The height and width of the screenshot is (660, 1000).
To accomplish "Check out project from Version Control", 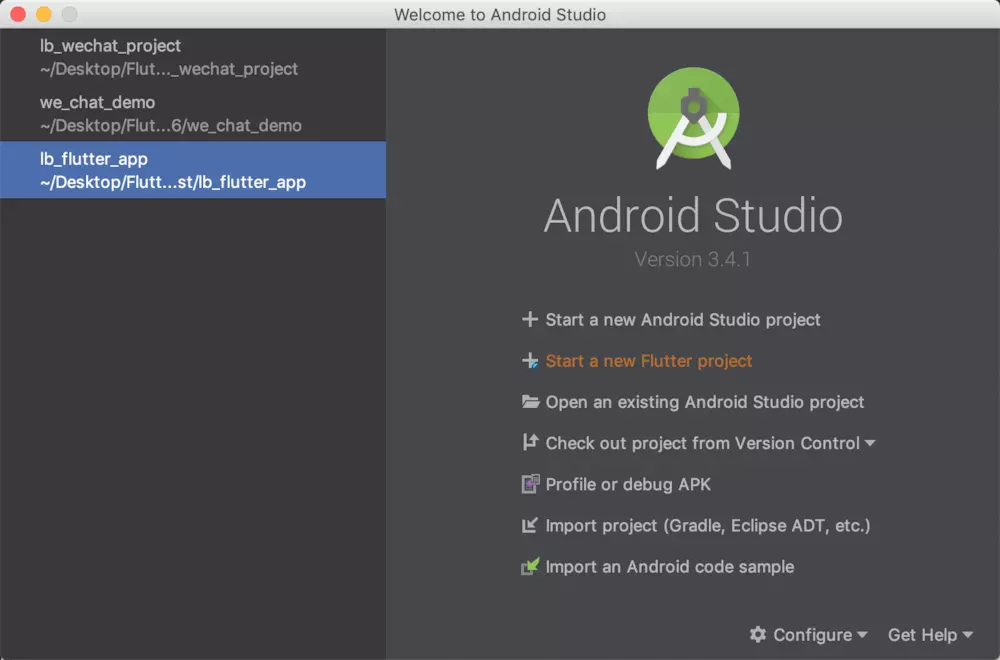I will tap(702, 443).
